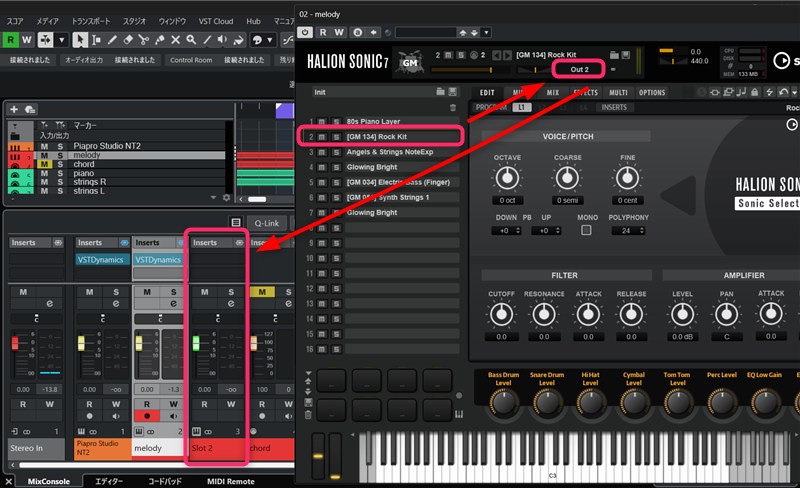
Task: Click the L1 layer button
Action: tap(521, 107)
